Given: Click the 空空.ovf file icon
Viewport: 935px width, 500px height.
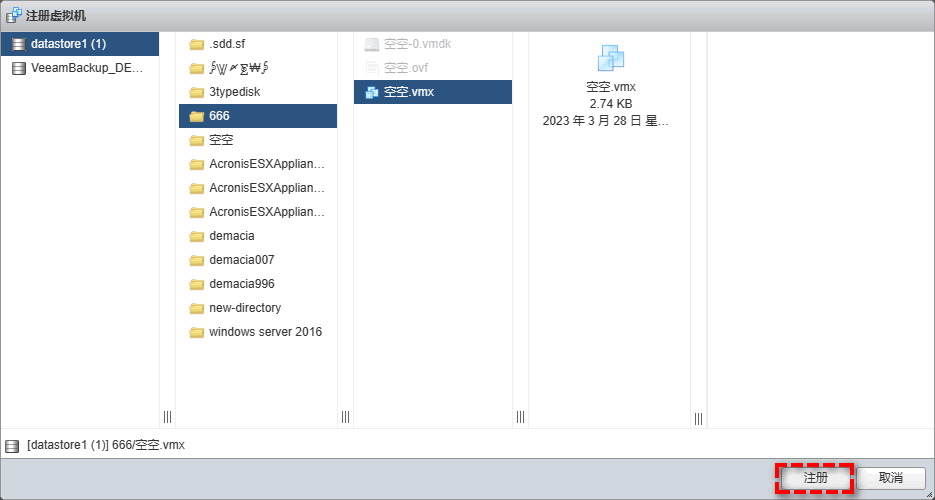Looking at the screenshot, I should click(x=372, y=68).
